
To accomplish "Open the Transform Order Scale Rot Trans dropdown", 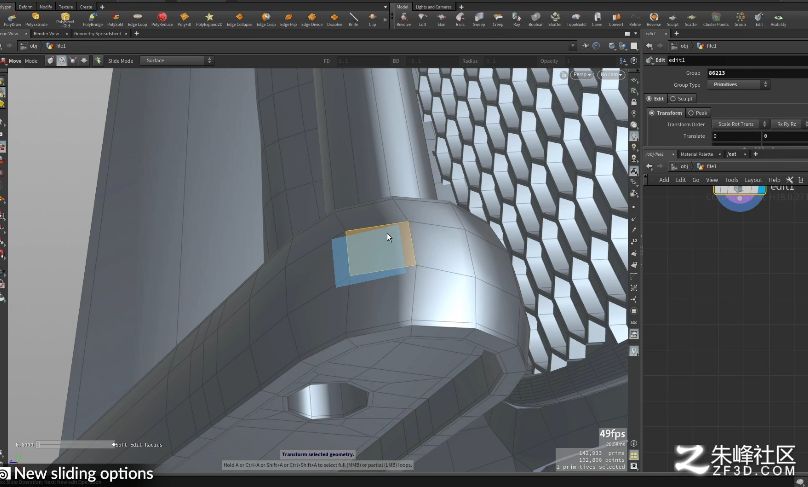I will (739, 124).
